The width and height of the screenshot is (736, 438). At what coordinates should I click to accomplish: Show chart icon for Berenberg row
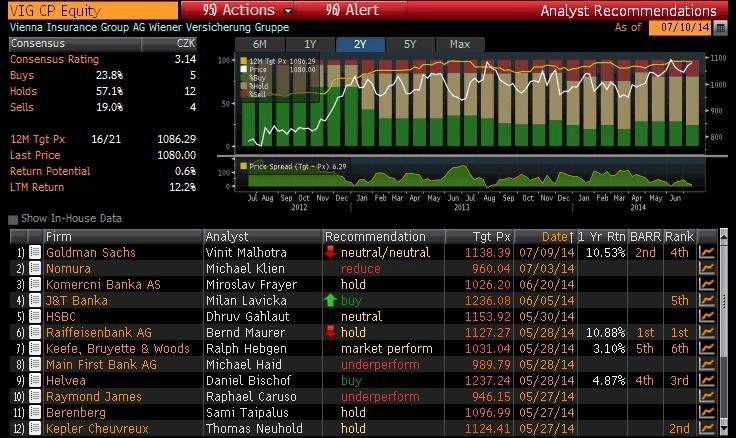706,412
